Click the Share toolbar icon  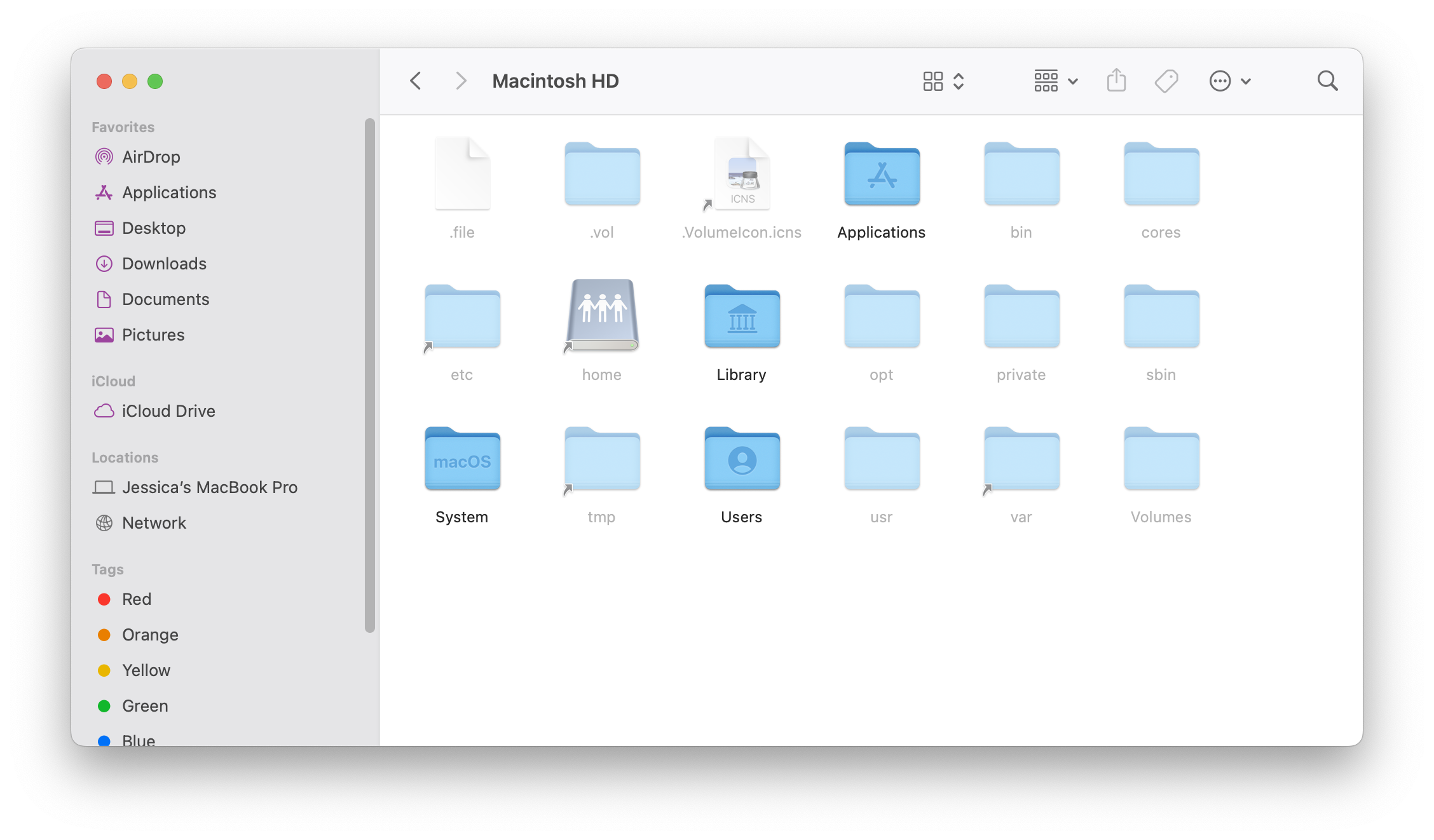(x=1116, y=81)
